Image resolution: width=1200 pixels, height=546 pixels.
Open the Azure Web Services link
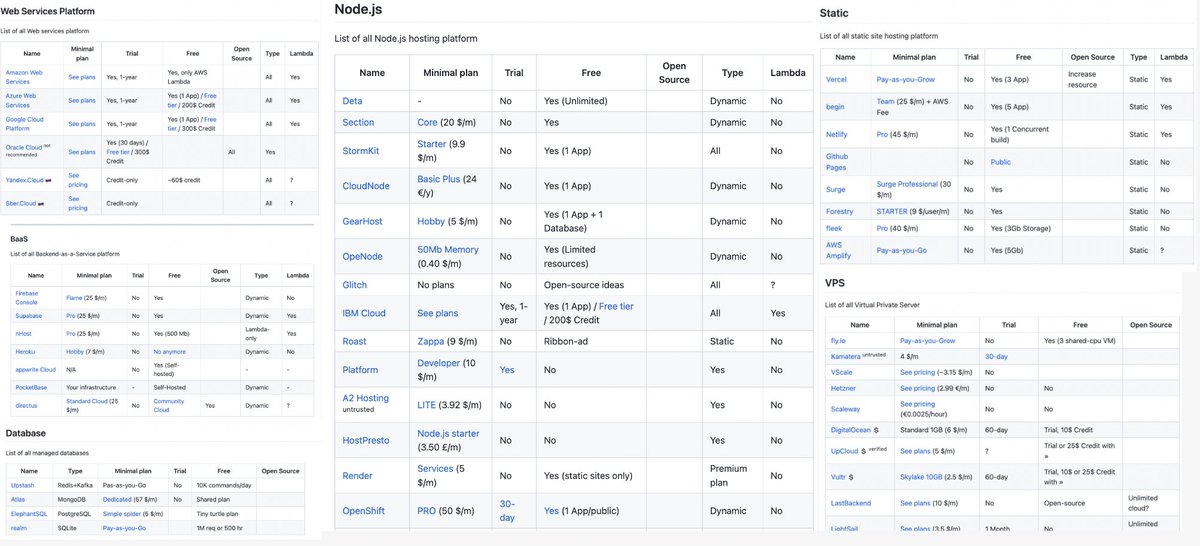click(21, 100)
